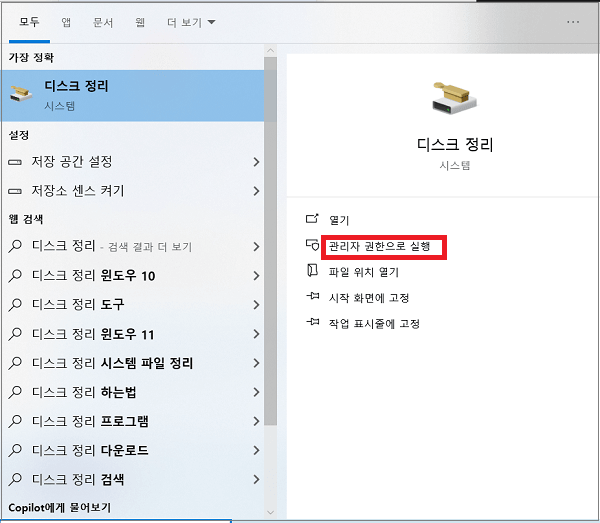Click the 열기 open icon
The width and height of the screenshot is (600, 523).
click(312, 218)
